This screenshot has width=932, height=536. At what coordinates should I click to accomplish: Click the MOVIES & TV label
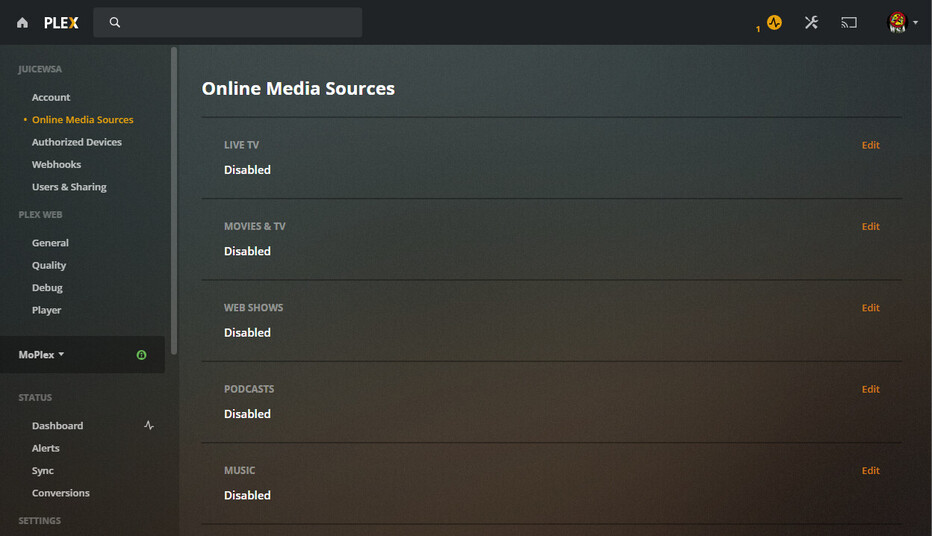[x=254, y=226]
